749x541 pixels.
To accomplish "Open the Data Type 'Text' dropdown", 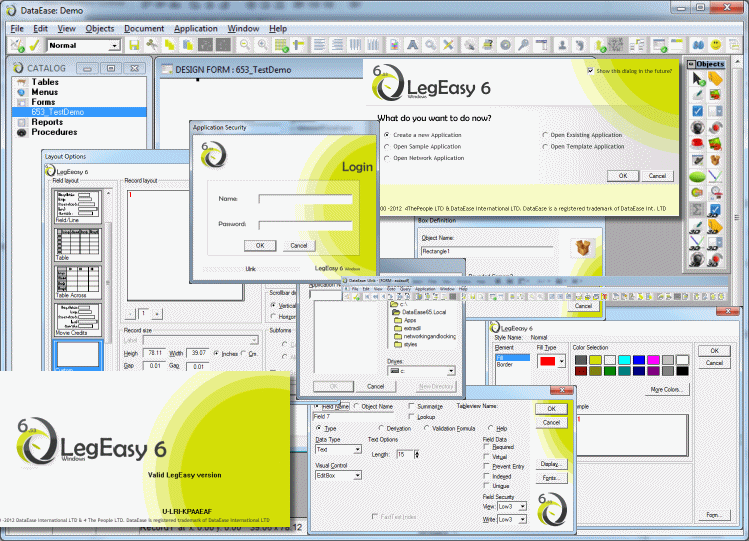I will (357, 450).
